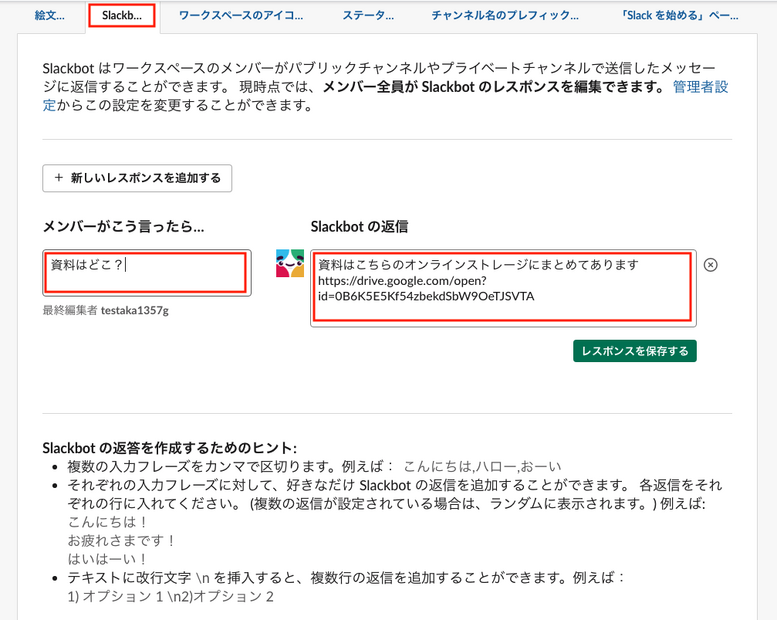Screen dimensions: 777x620
Task: Open the 「Slack を始める」ペー... tab
Action: tap(679, 15)
